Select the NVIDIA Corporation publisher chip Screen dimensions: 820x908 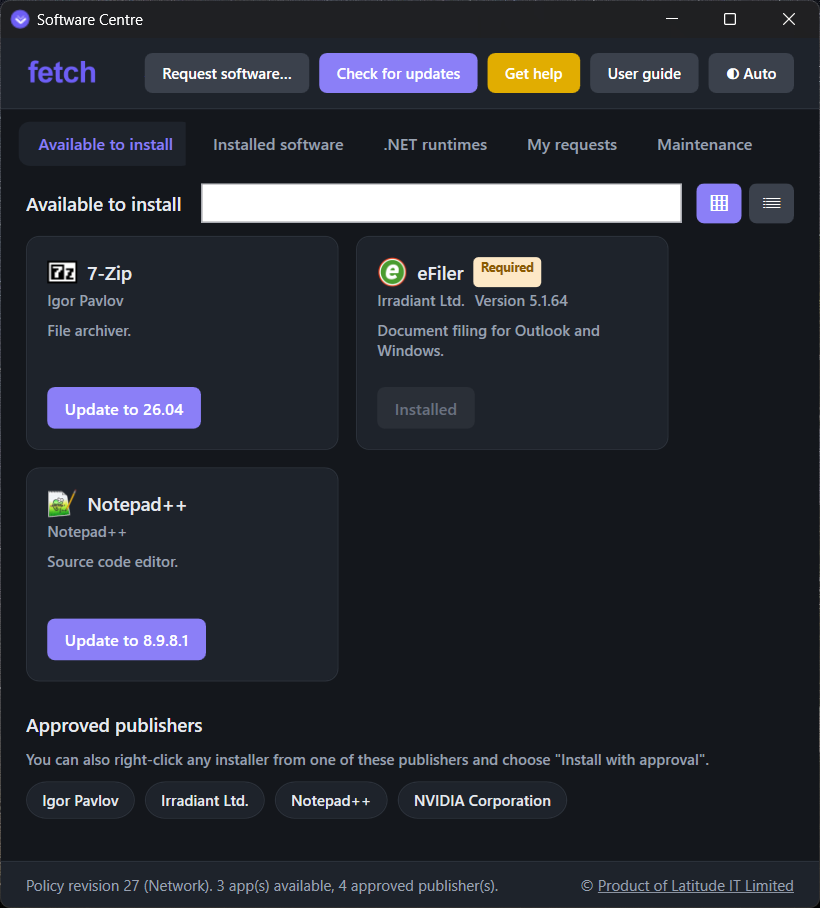pos(482,800)
